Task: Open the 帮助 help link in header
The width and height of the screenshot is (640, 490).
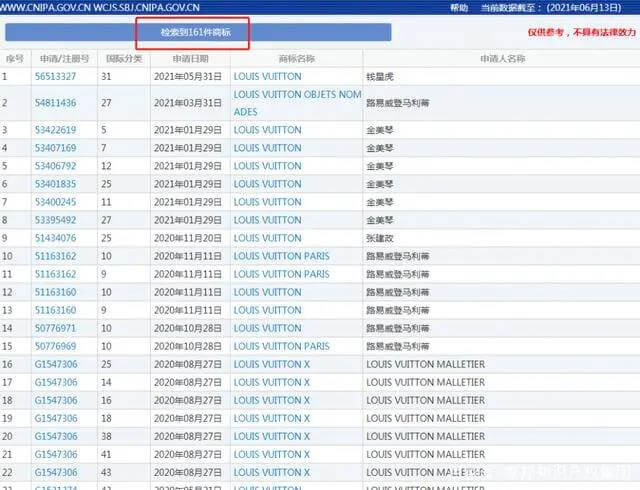Action: coord(459,8)
